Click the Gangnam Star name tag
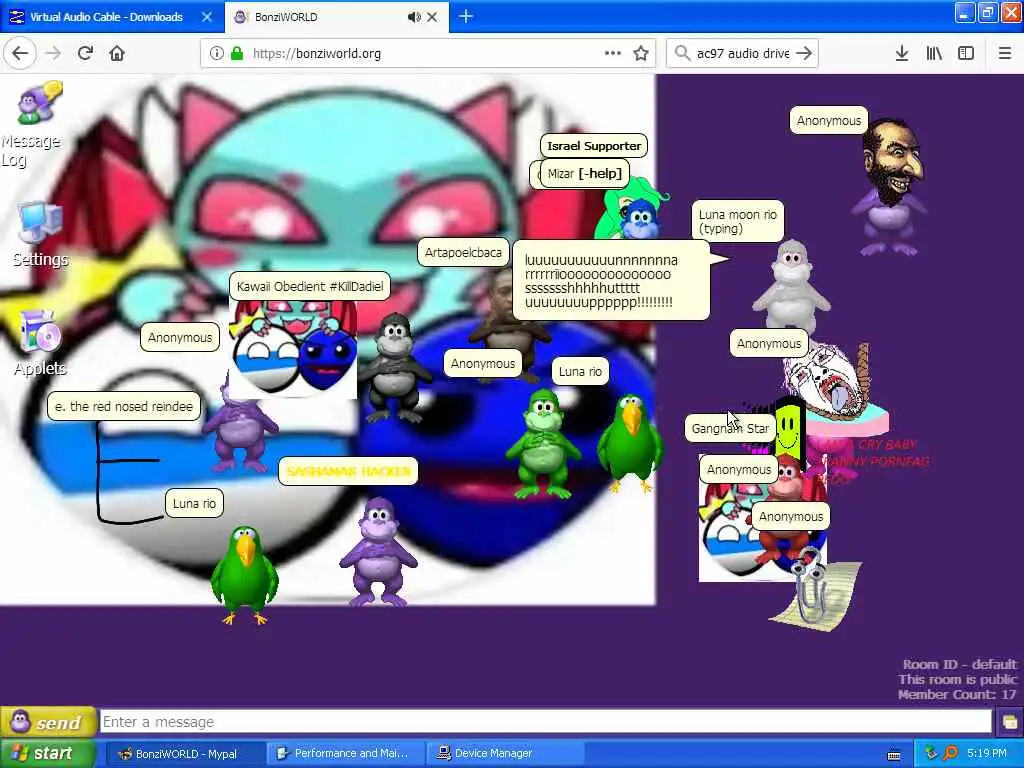Viewport: 1024px width, 768px height. pos(730,428)
